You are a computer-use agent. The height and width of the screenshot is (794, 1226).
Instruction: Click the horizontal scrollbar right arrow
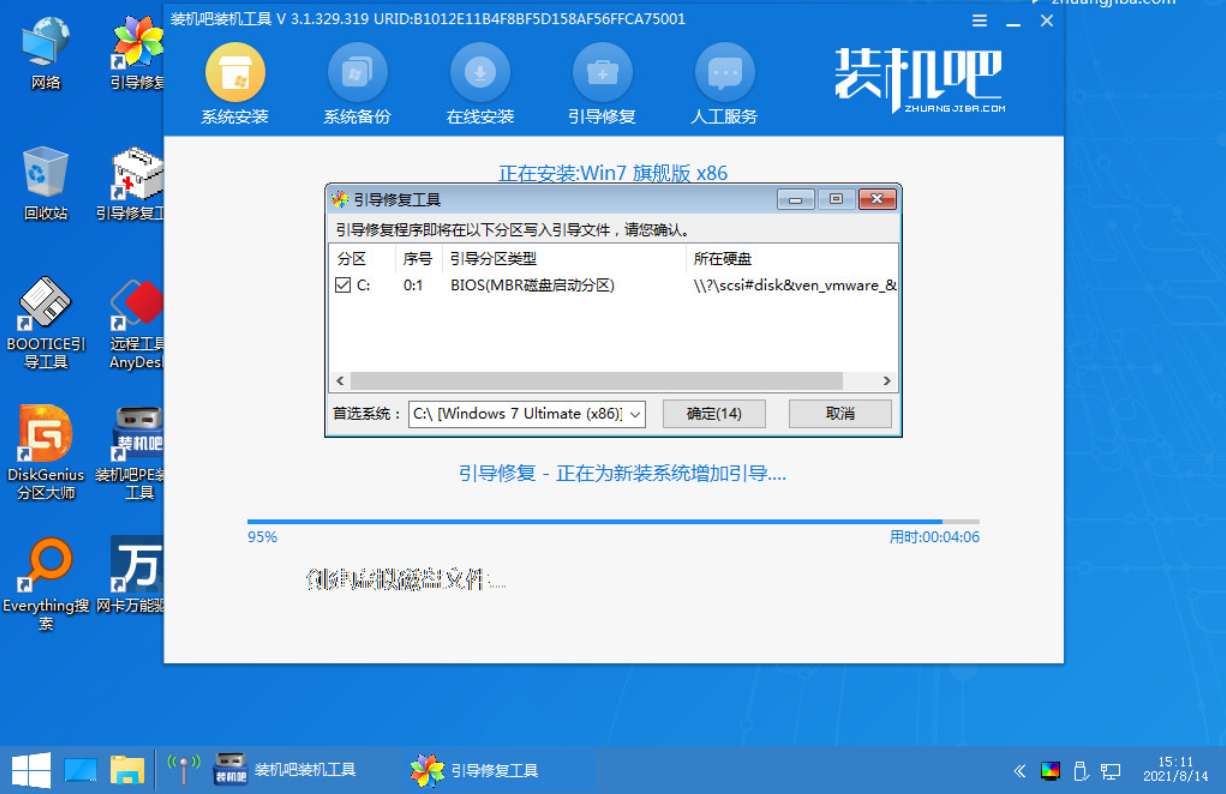click(x=886, y=381)
